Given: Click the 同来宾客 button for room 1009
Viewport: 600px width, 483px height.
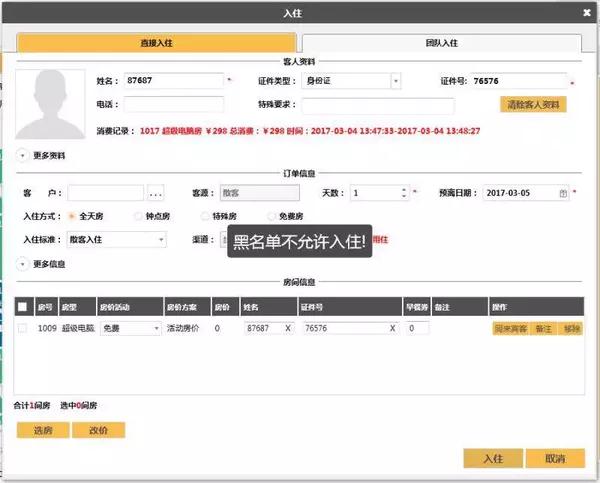Looking at the screenshot, I should (511, 329).
